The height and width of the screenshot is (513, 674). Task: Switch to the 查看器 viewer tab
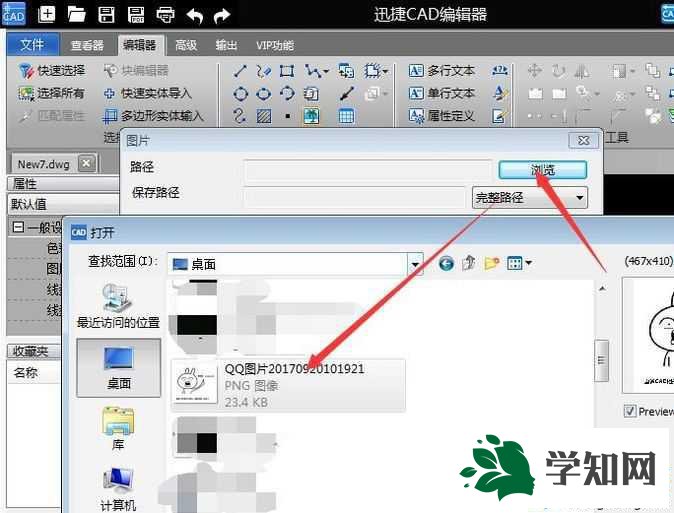click(x=87, y=45)
